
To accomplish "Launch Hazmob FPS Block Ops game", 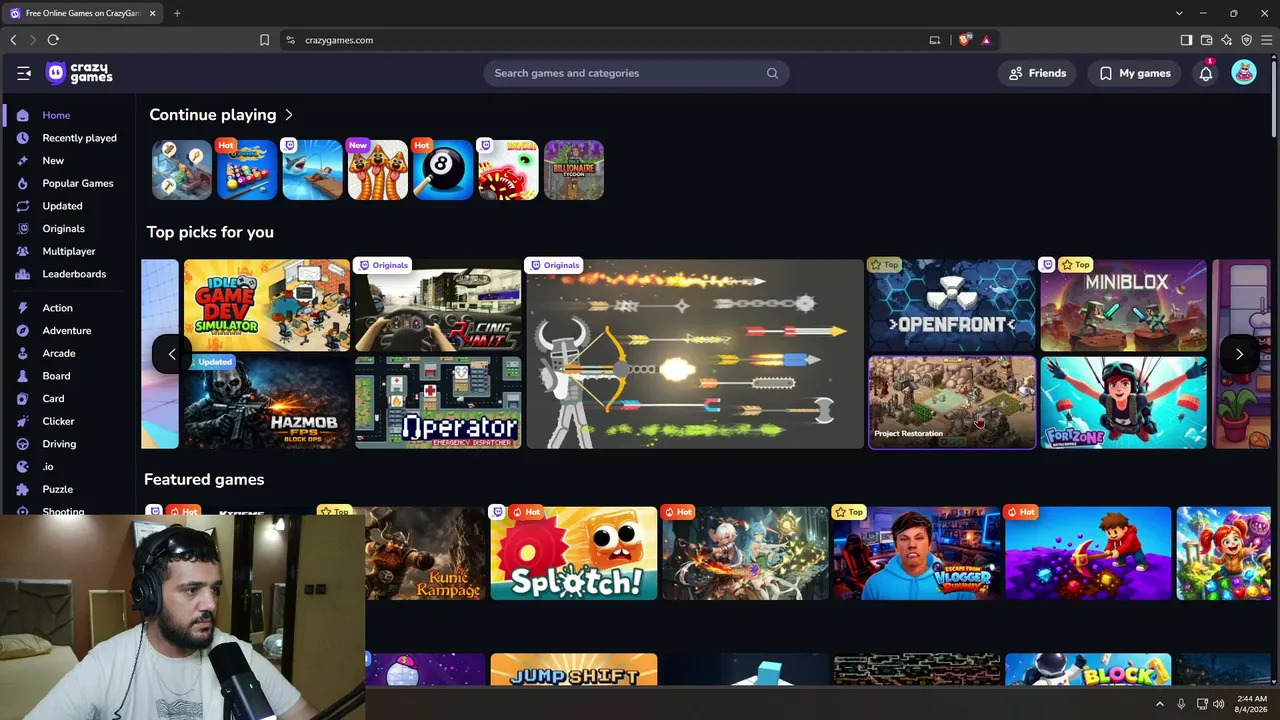I will 267,402.
